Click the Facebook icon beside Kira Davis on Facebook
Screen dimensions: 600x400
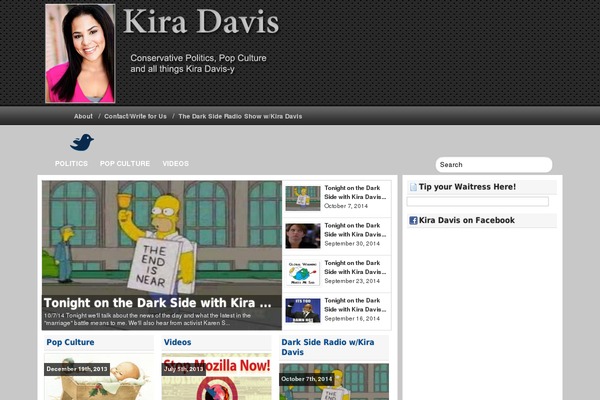coord(413,220)
